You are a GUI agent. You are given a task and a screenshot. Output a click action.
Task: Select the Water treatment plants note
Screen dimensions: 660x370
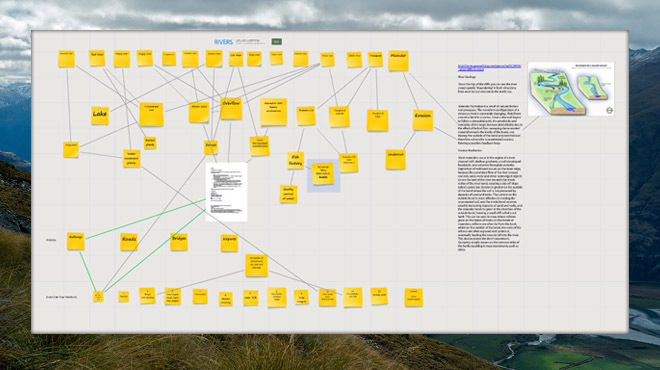132,158
